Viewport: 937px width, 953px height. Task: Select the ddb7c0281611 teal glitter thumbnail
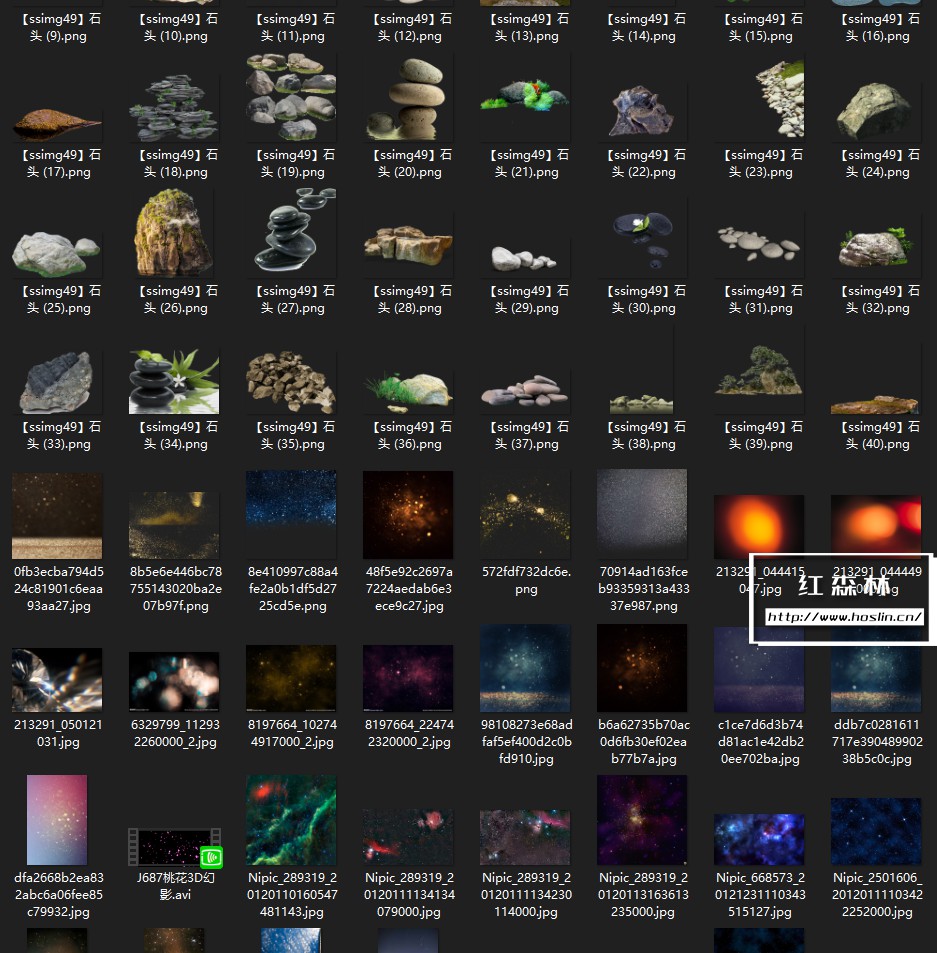point(876,670)
